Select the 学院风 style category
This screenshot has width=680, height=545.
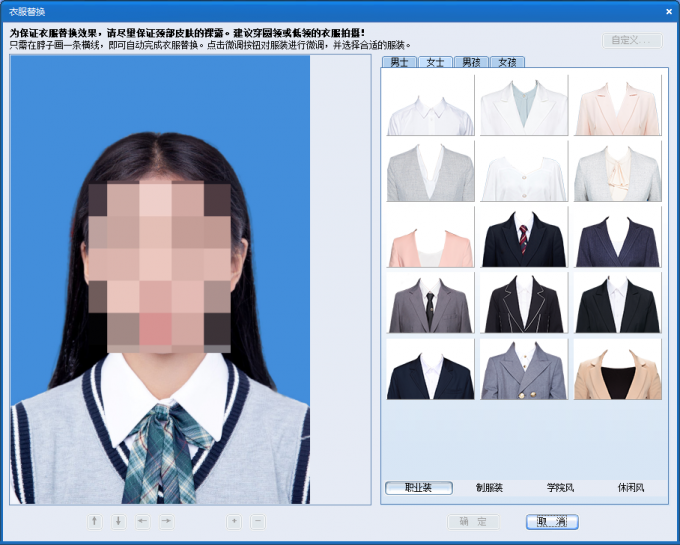point(560,488)
